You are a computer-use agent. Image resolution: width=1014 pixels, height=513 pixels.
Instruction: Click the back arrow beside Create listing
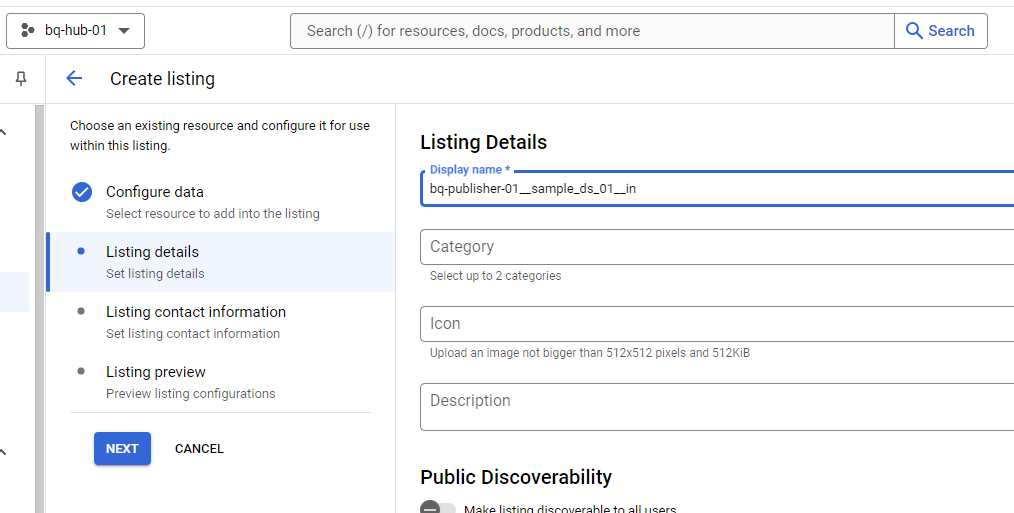tap(74, 79)
